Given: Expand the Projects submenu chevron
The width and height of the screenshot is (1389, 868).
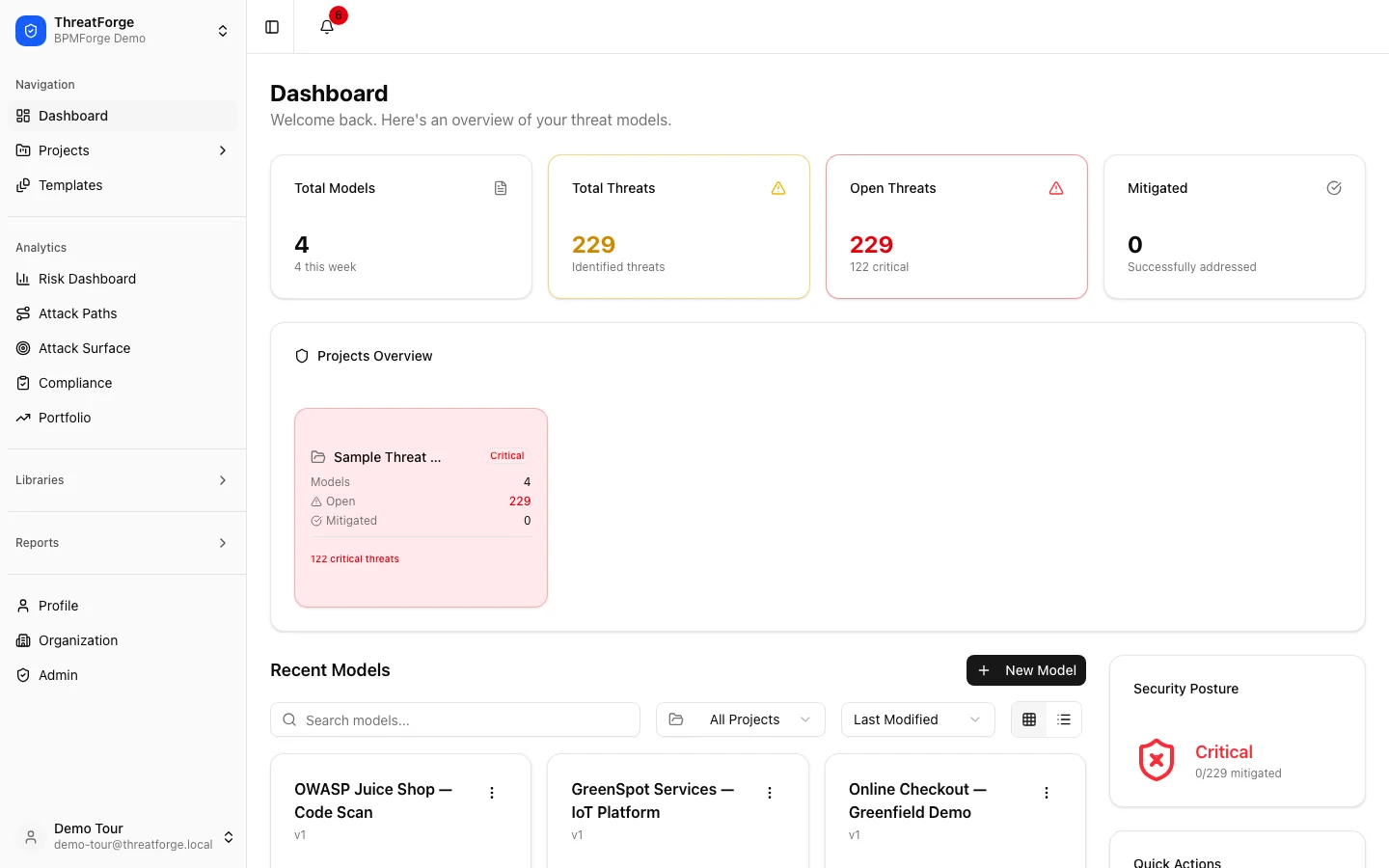Looking at the screenshot, I should [x=223, y=150].
